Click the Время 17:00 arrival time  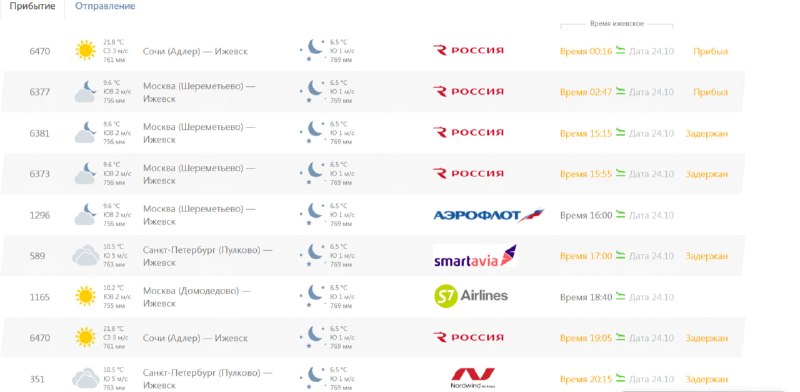[586, 256]
